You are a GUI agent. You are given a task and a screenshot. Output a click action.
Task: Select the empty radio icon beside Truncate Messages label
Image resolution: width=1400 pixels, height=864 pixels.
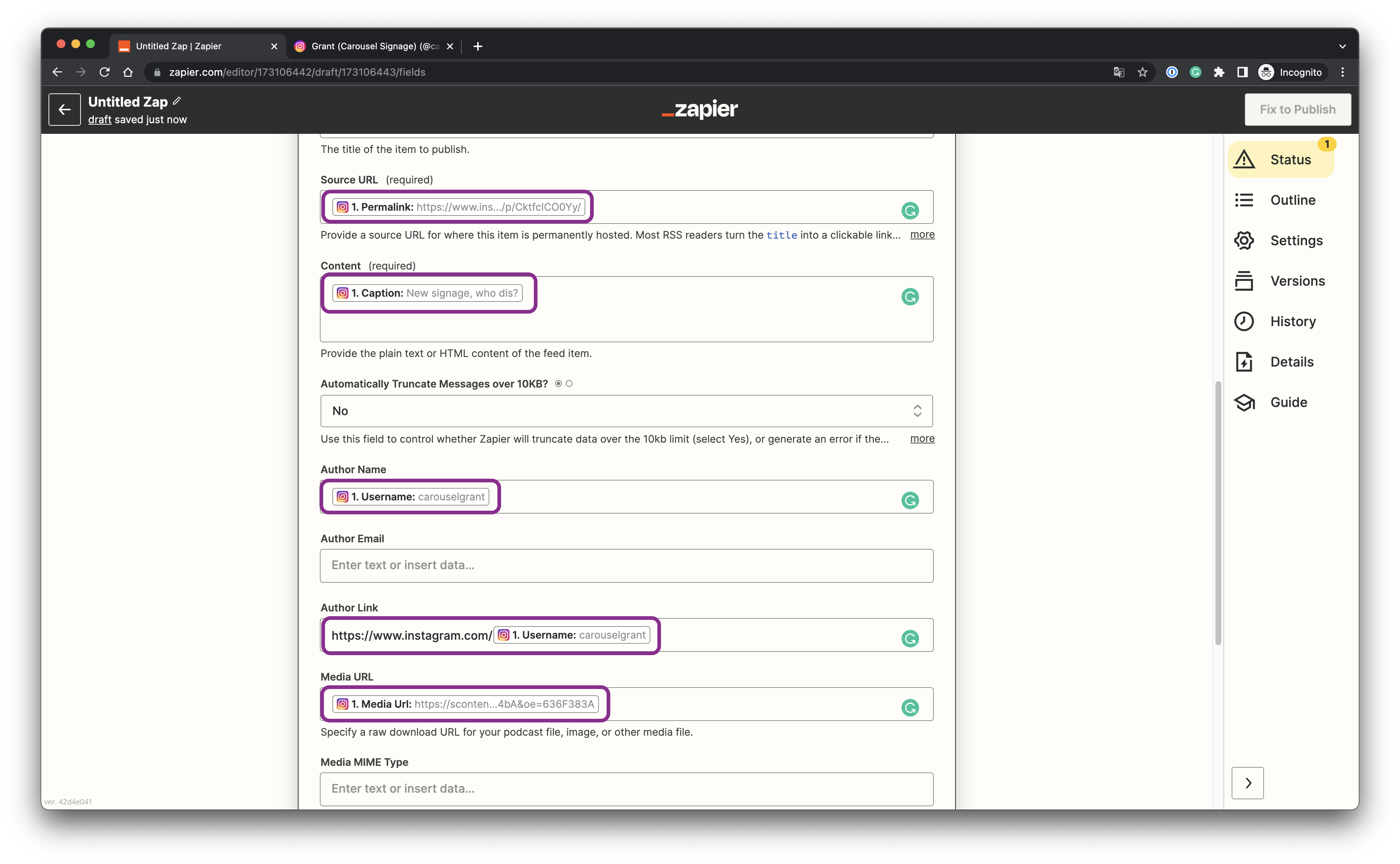click(x=569, y=383)
